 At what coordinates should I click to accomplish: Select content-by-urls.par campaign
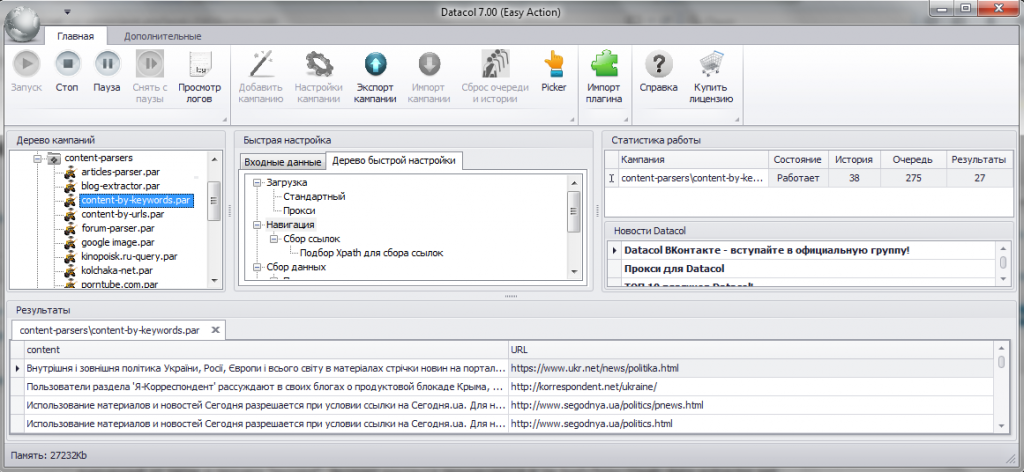[123, 214]
